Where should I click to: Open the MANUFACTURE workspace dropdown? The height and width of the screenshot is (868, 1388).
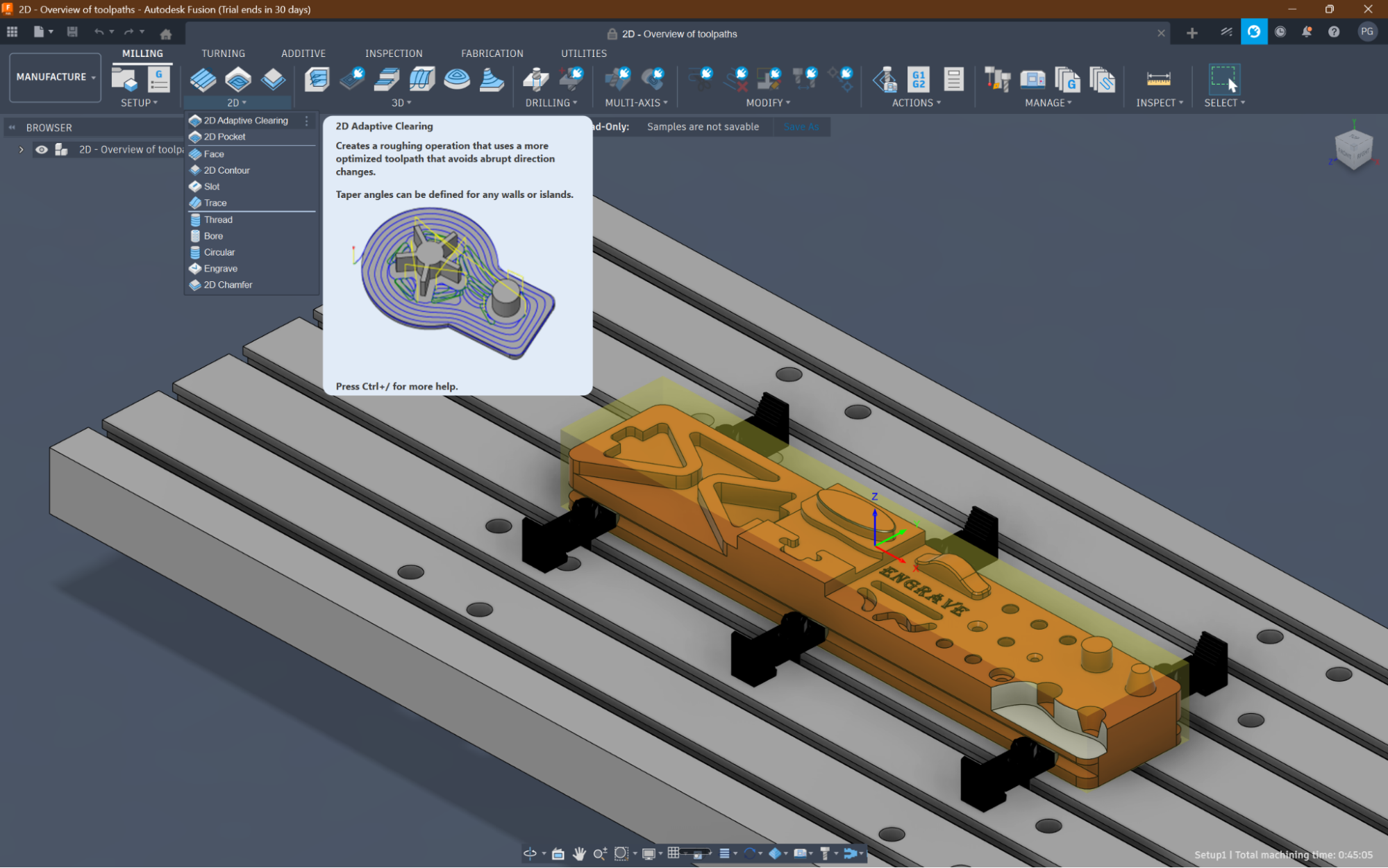point(55,77)
